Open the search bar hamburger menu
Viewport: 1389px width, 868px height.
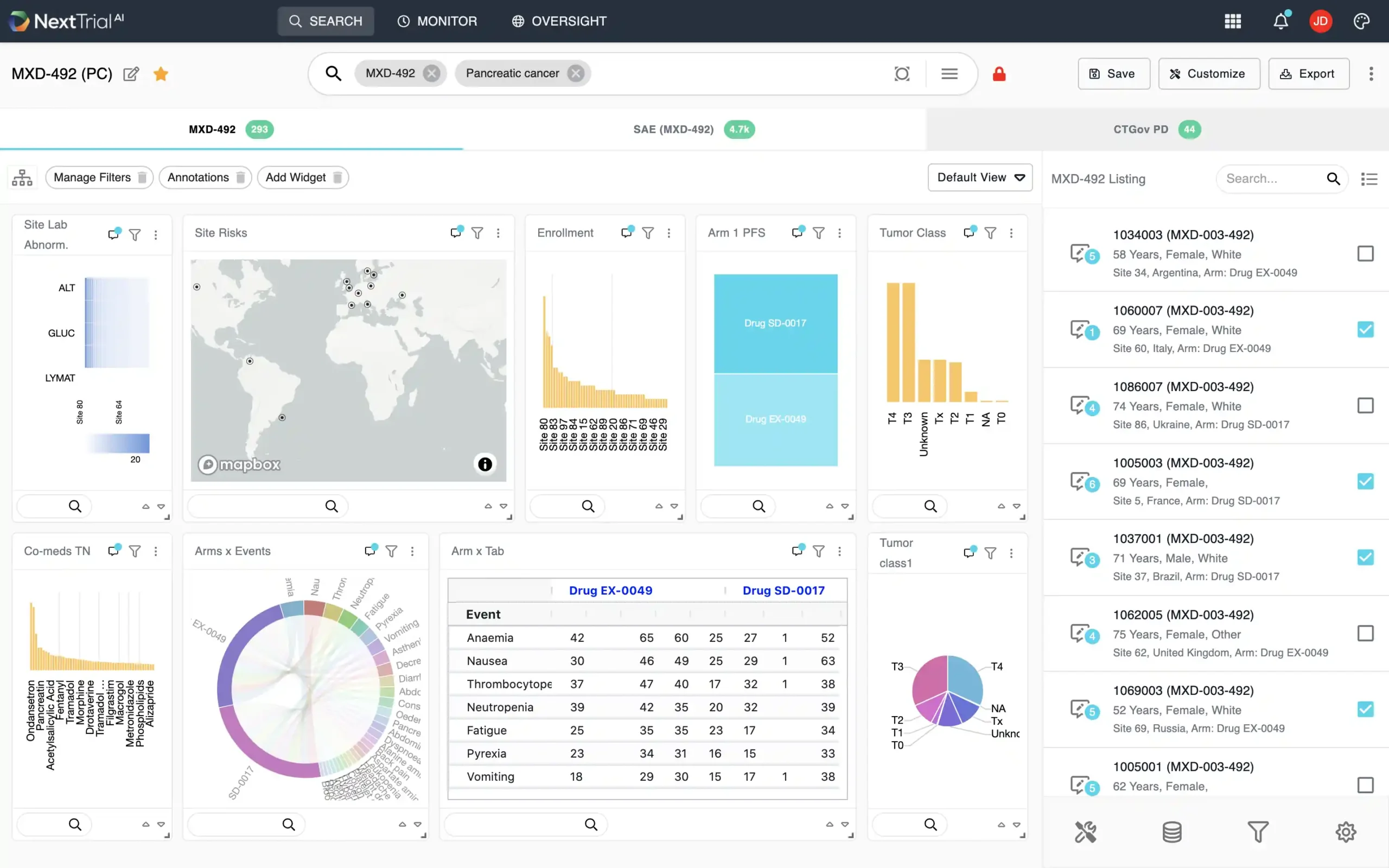950,73
